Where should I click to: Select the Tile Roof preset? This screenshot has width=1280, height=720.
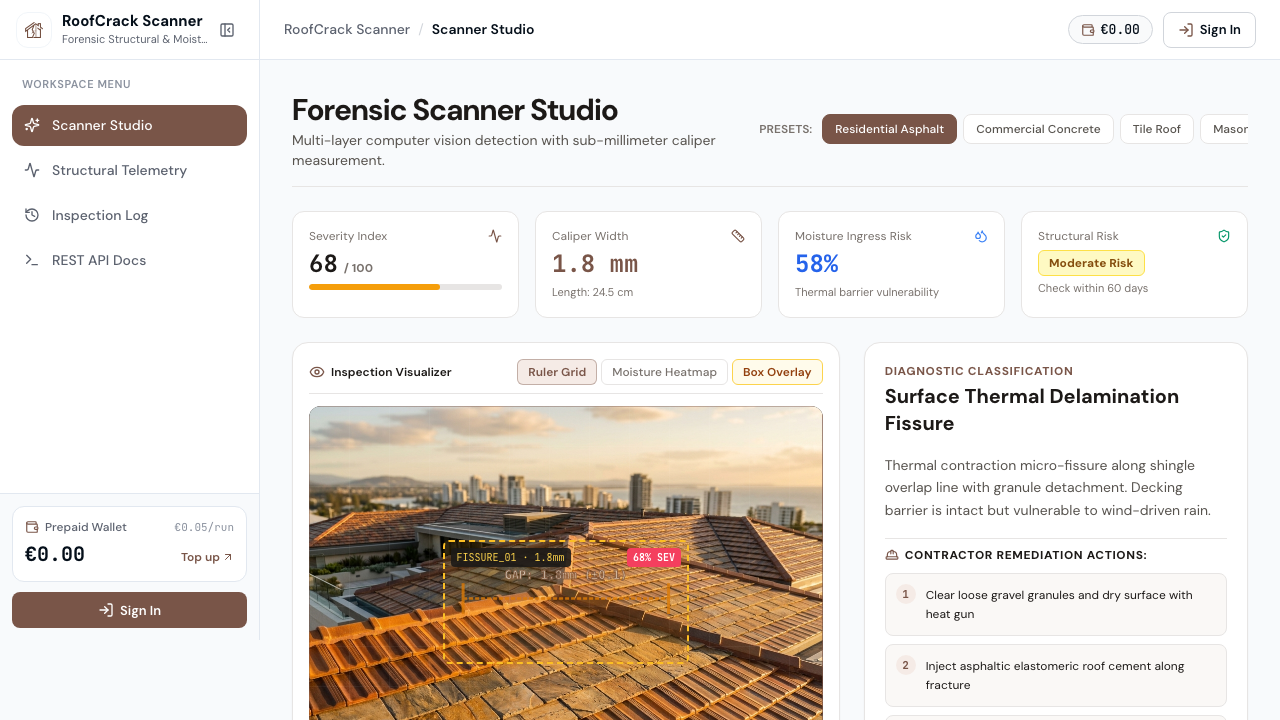coord(1157,129)
